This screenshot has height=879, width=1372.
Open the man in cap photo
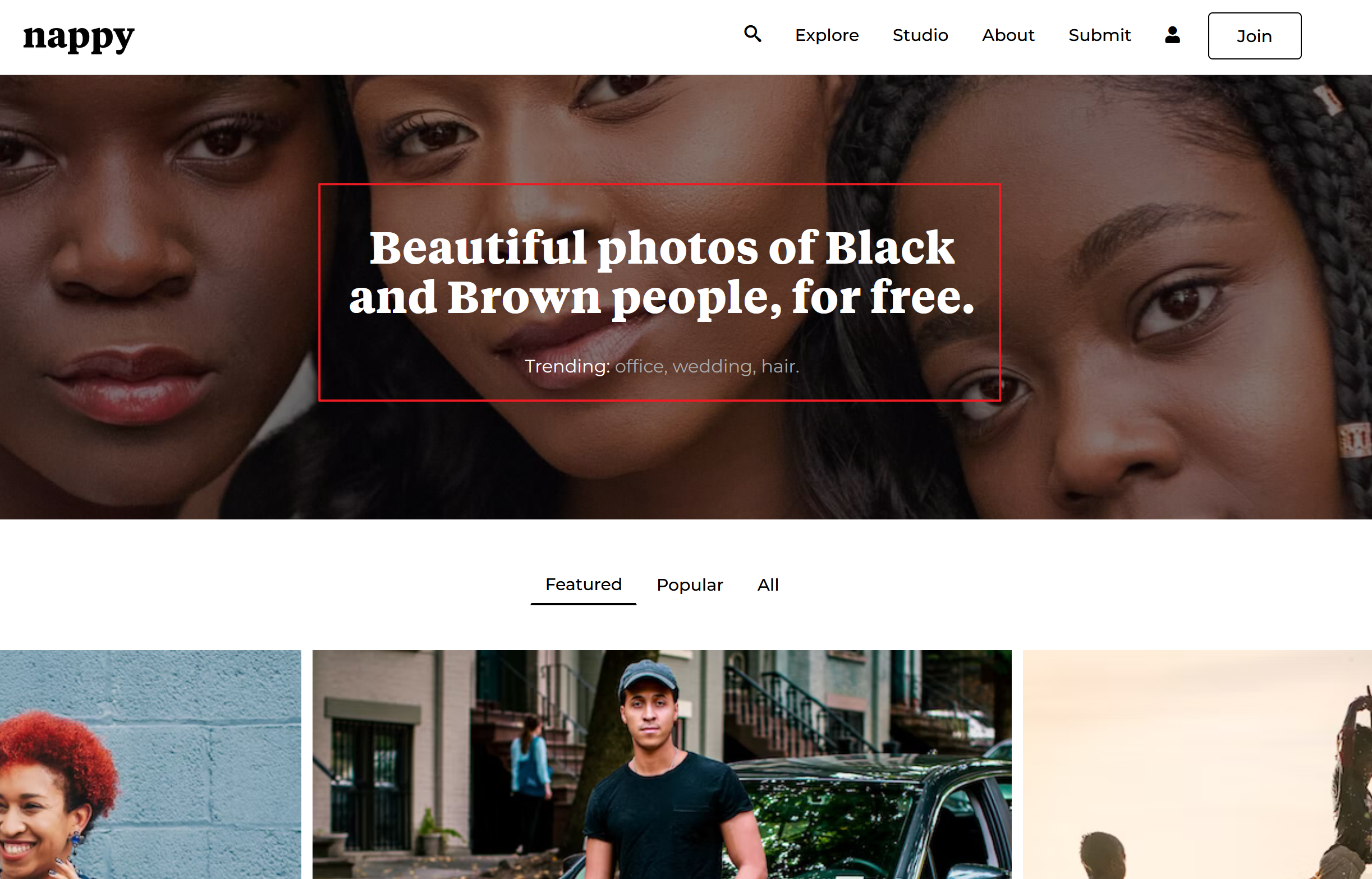point(662,764)
